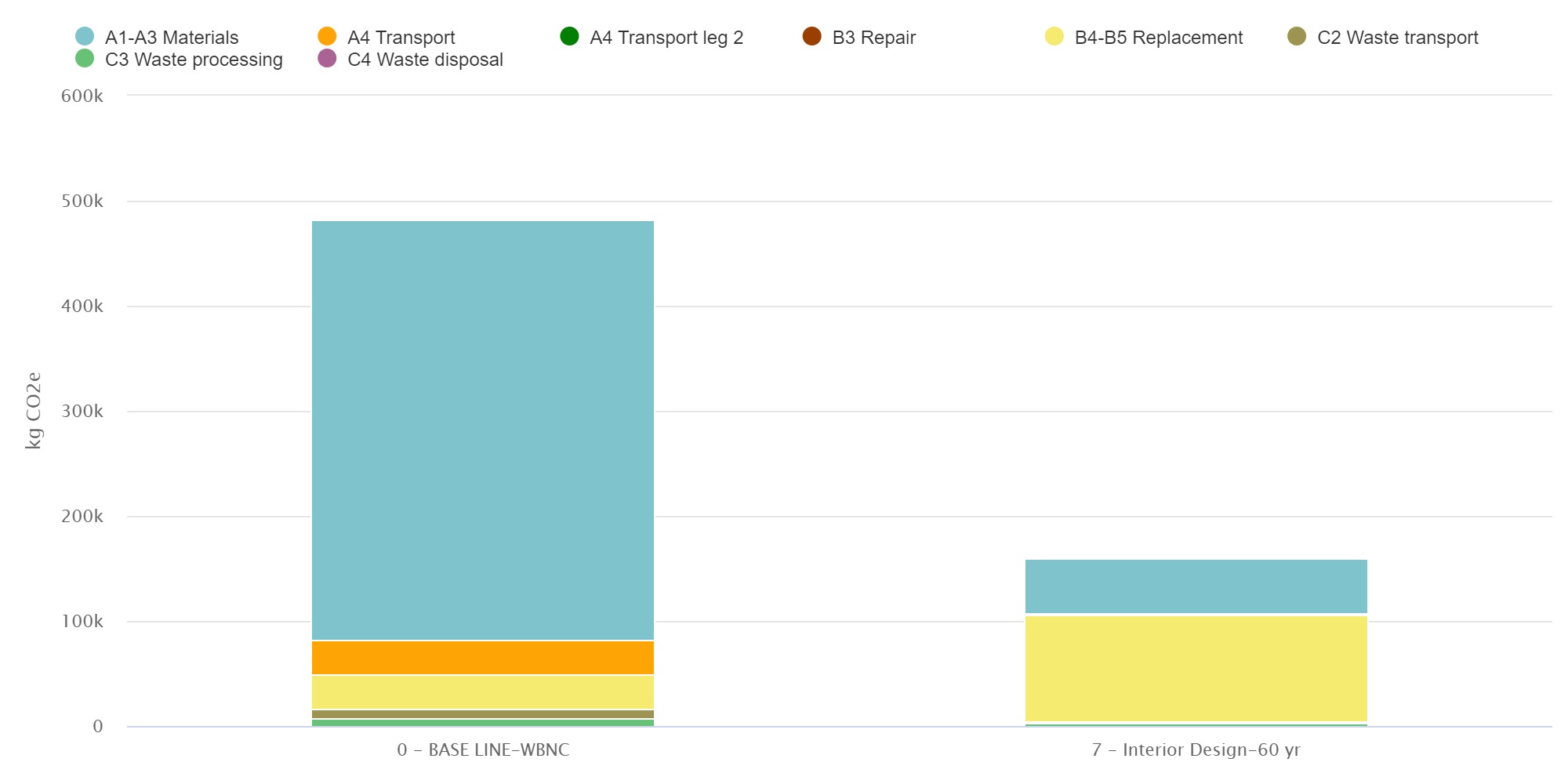Click the blue Materials segment of Interior Design bar
1568x784 pixels.
click(x=1196, y=586)
